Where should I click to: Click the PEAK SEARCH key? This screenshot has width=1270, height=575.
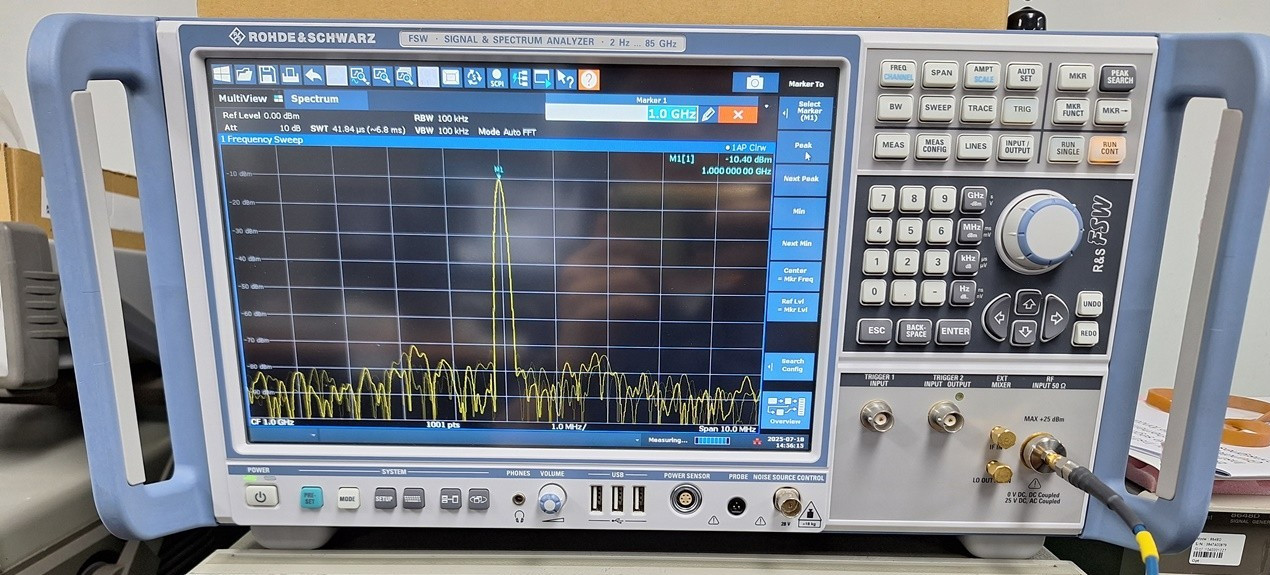tap(1119, 78)
